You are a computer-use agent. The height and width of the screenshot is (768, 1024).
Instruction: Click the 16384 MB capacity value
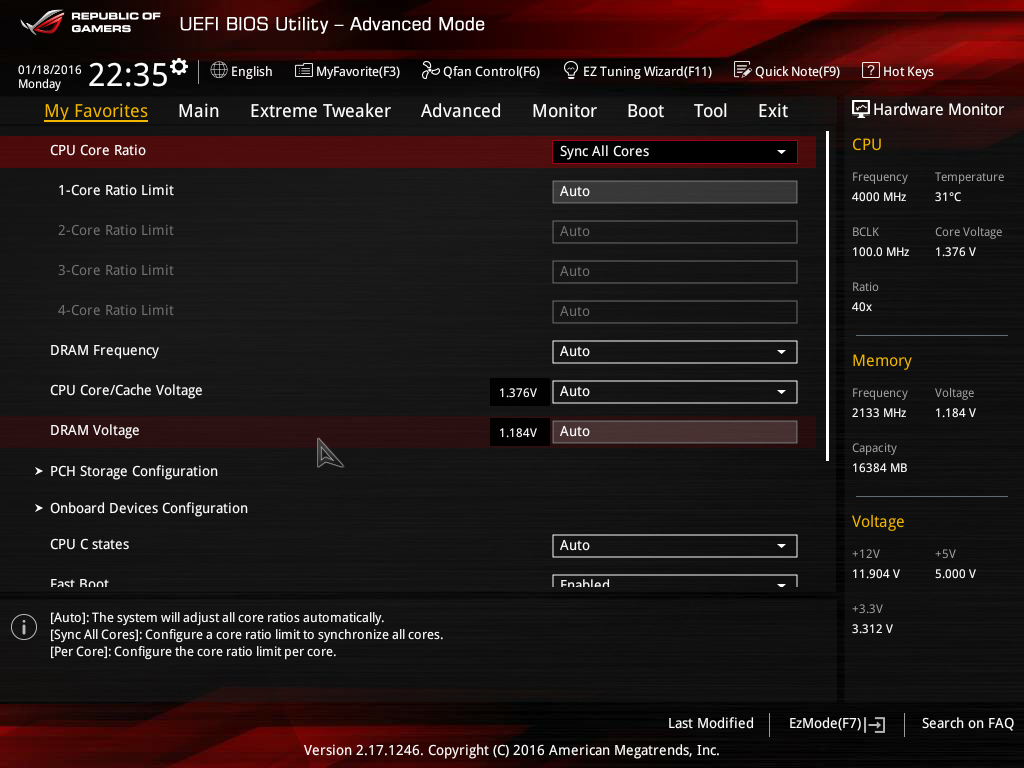[x=880, y=468]
